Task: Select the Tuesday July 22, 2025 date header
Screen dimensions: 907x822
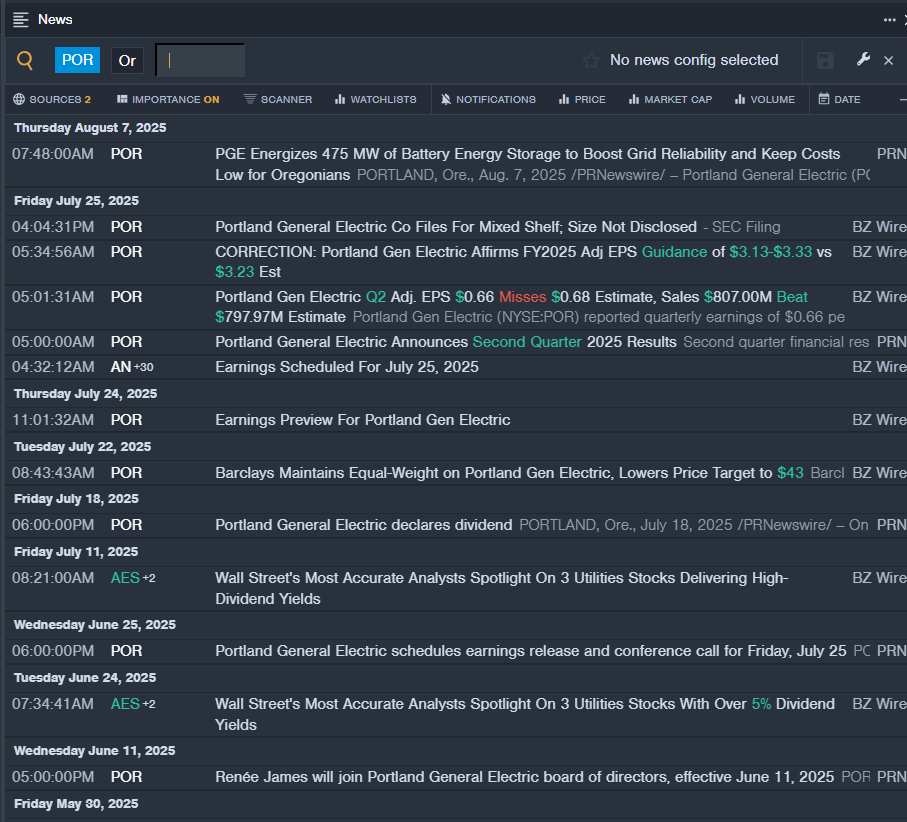Action: [x=83, y=447]
